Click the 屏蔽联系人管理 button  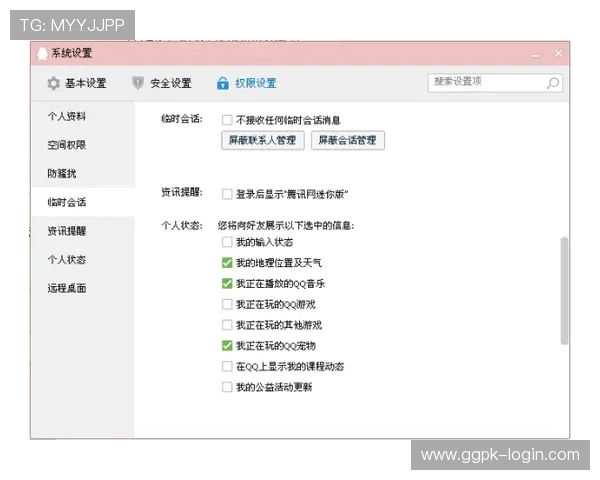(263, 140)
